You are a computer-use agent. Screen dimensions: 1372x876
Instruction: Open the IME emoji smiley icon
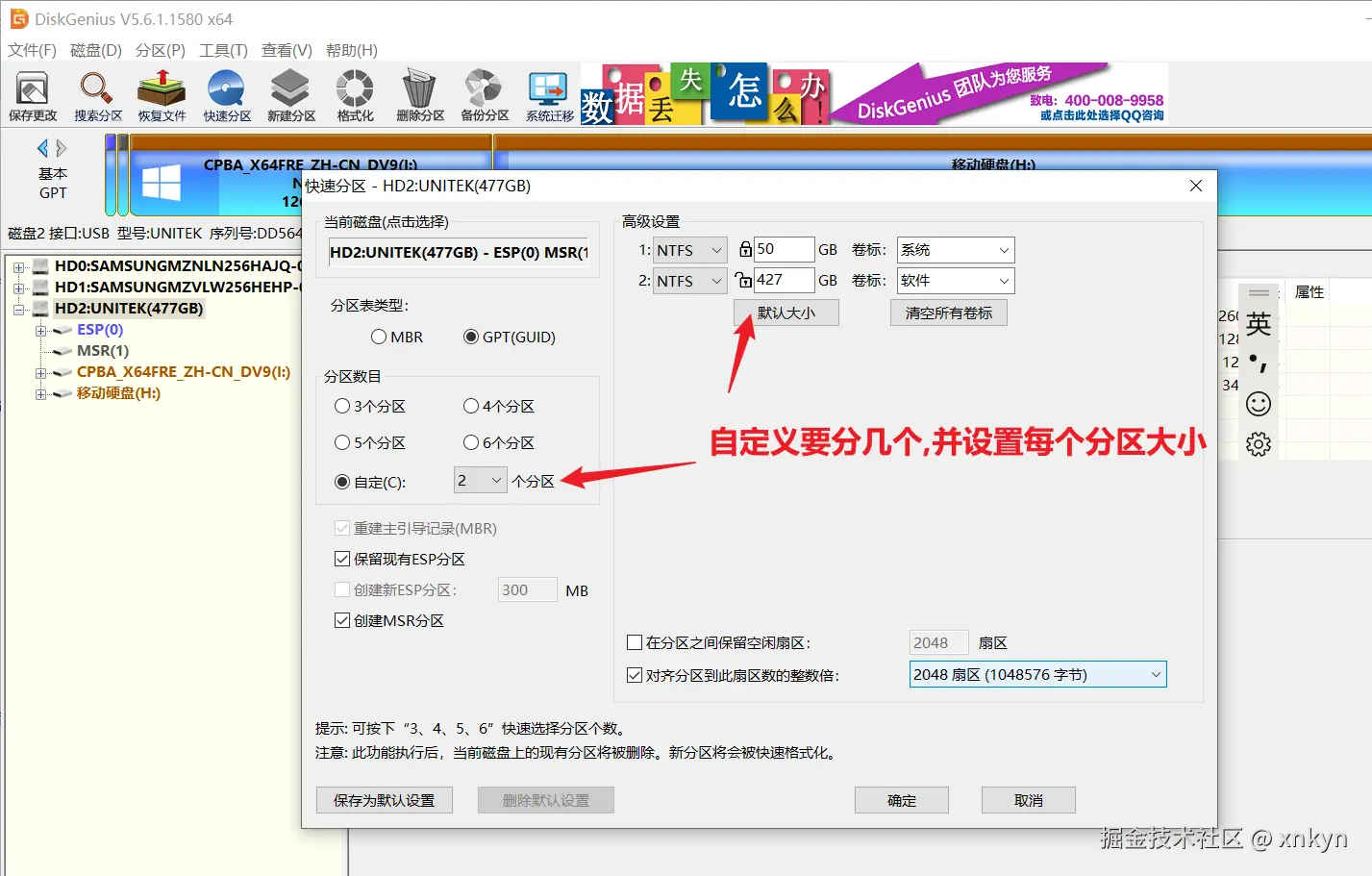point(1259,404)
